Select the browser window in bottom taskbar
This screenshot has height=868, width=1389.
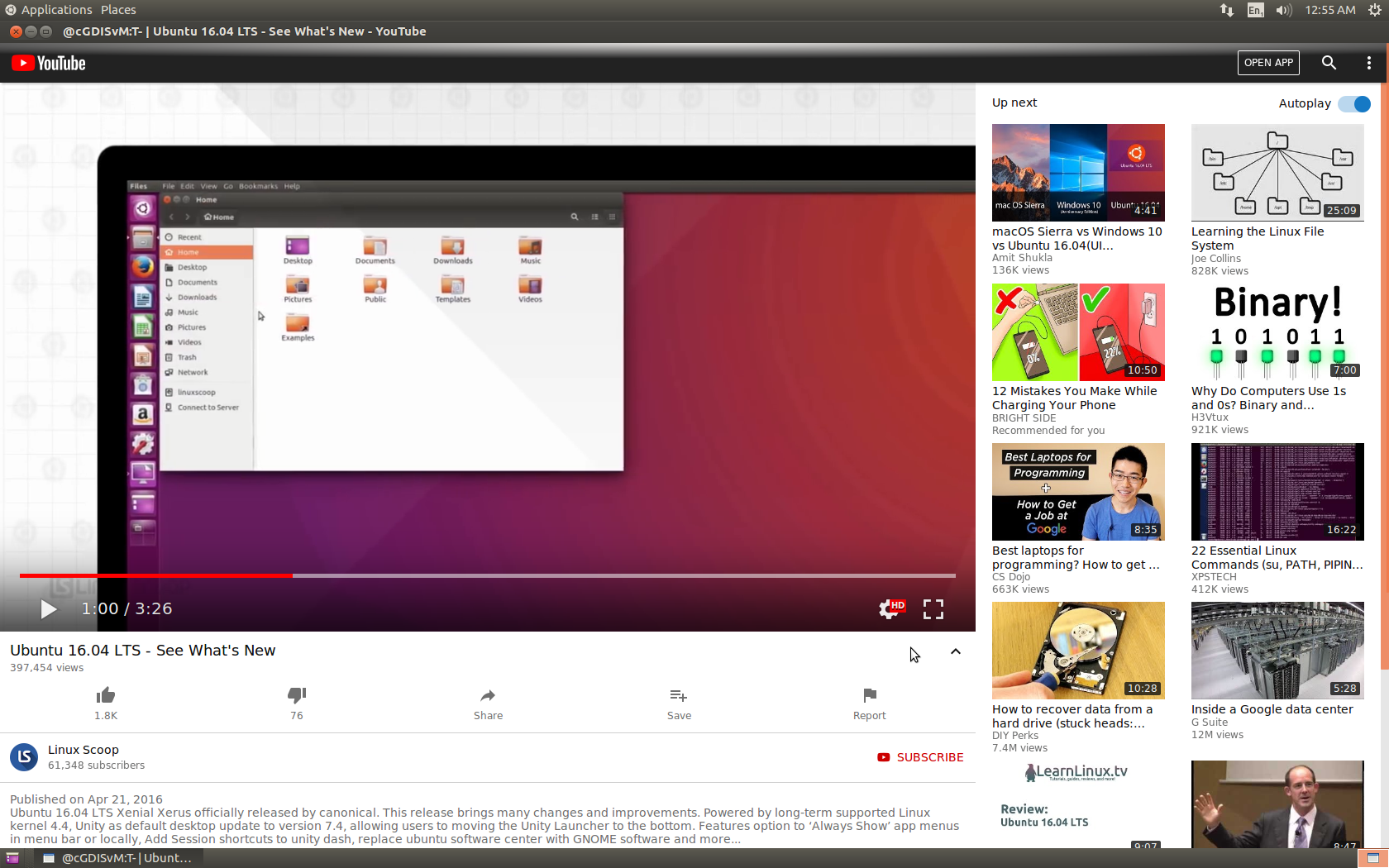tap(117, 858)
